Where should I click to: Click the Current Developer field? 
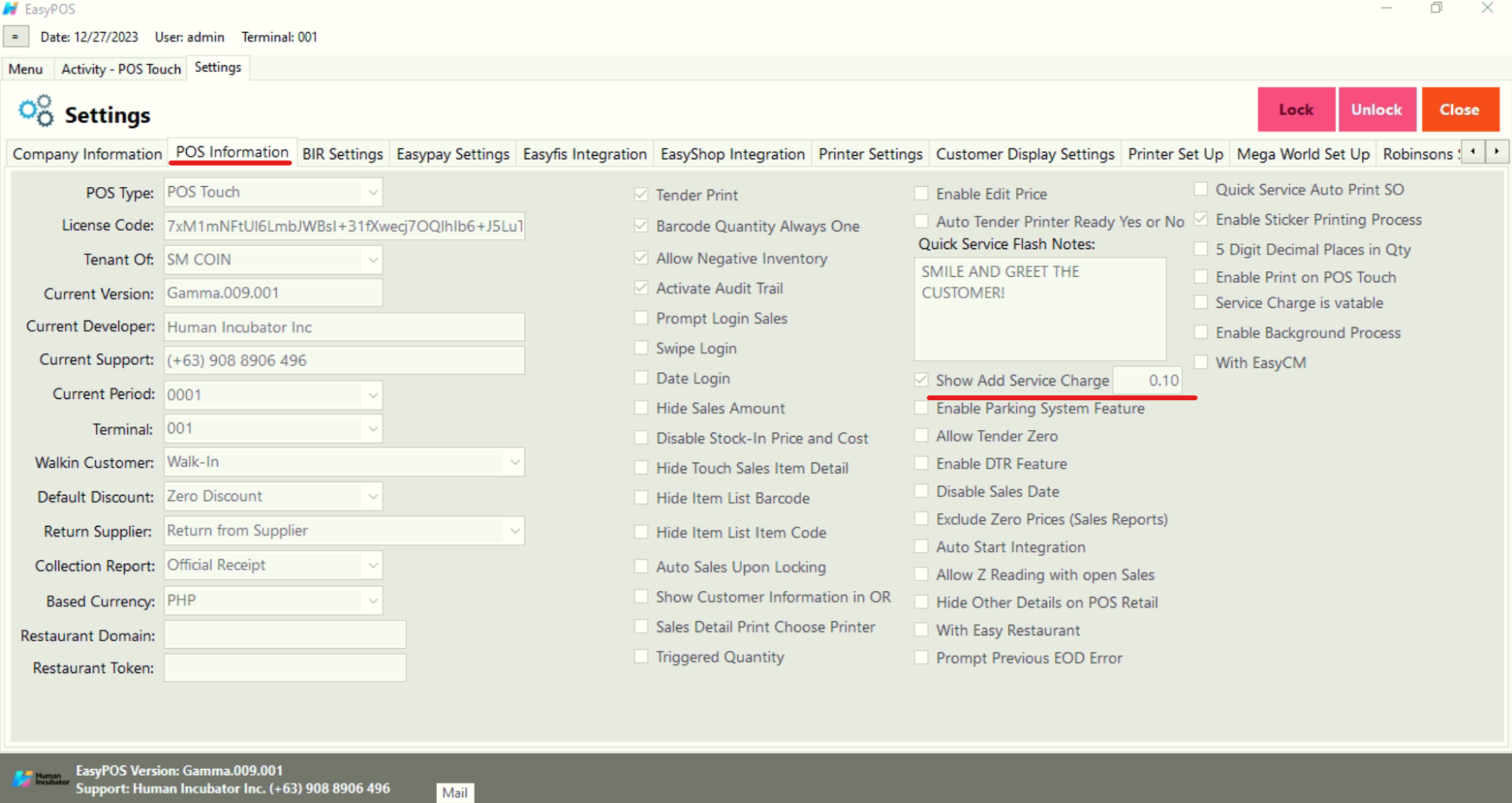[344, 327]
